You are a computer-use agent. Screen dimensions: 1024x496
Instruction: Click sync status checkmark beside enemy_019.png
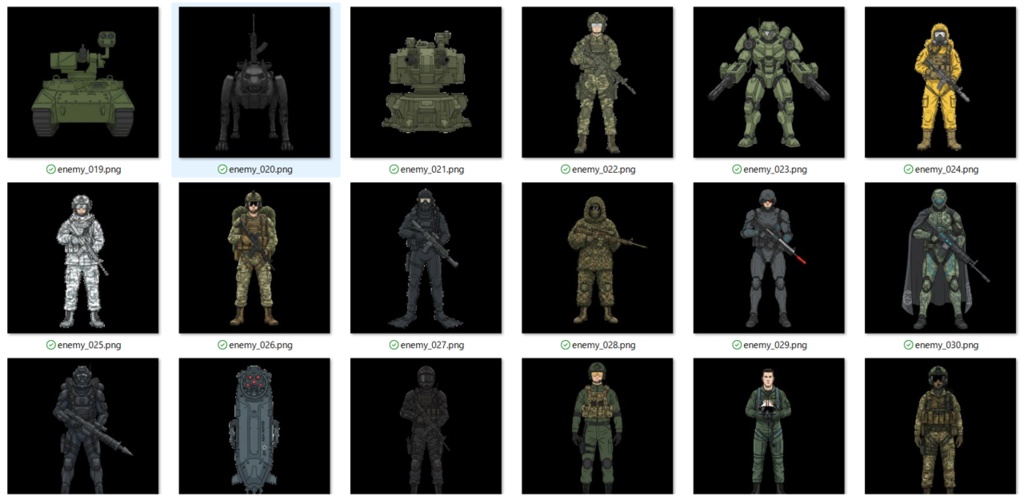(51, 170)
